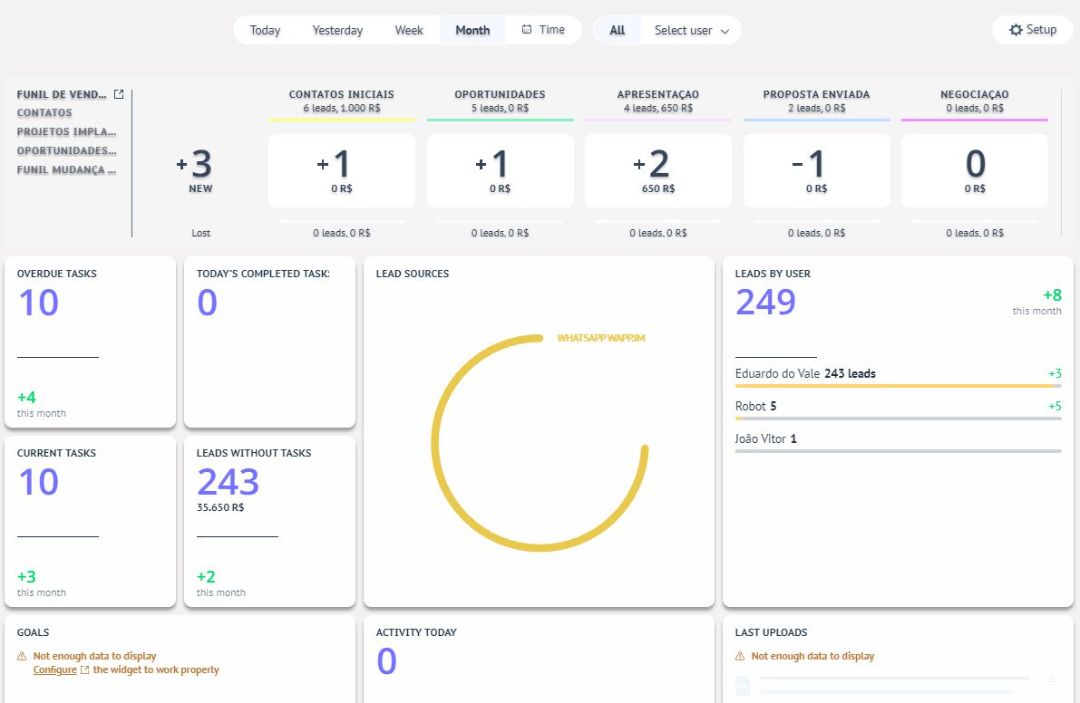Switch to the Week period tab
The height and width of the screenshot is (703, 1080).
408,30
